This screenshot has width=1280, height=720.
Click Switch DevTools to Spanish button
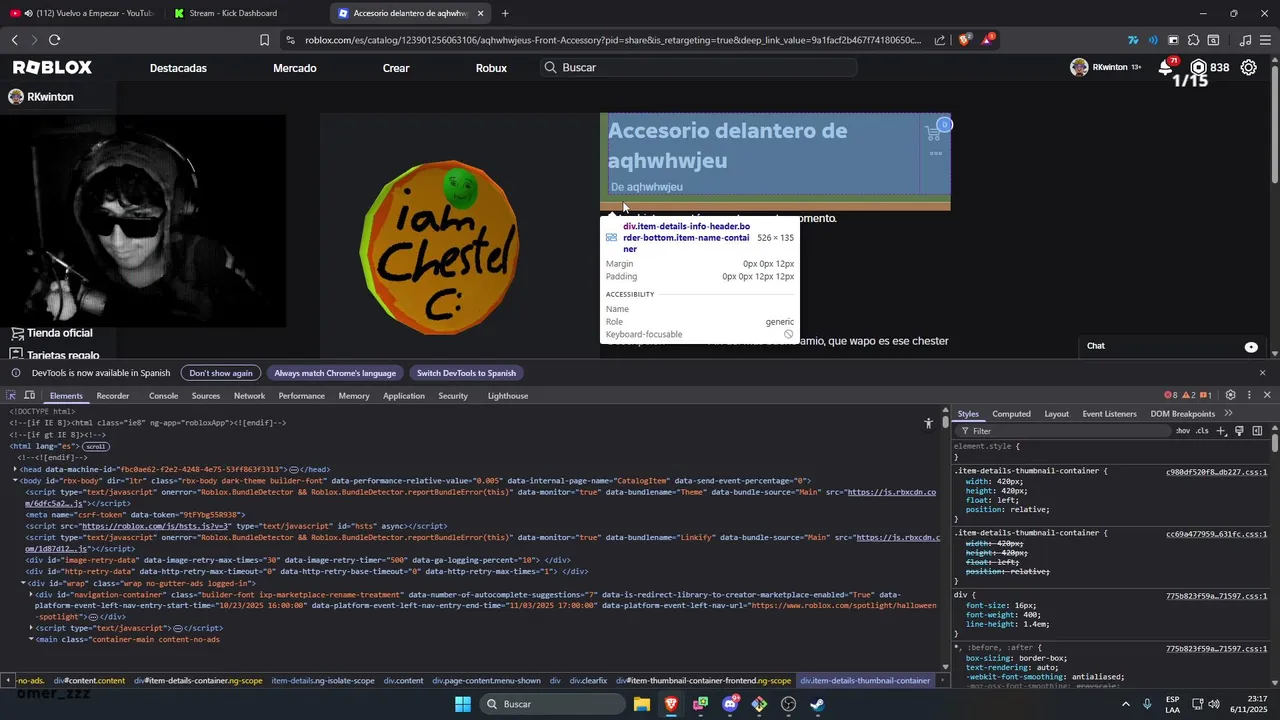click(x=466, y=373)
